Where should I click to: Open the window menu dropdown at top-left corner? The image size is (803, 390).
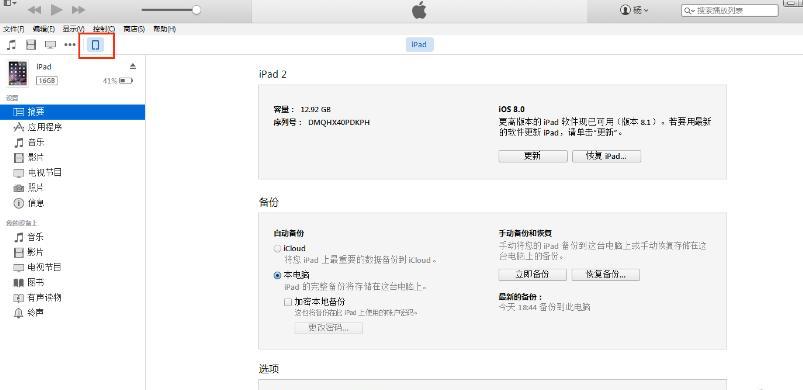[x=10, y=3]
